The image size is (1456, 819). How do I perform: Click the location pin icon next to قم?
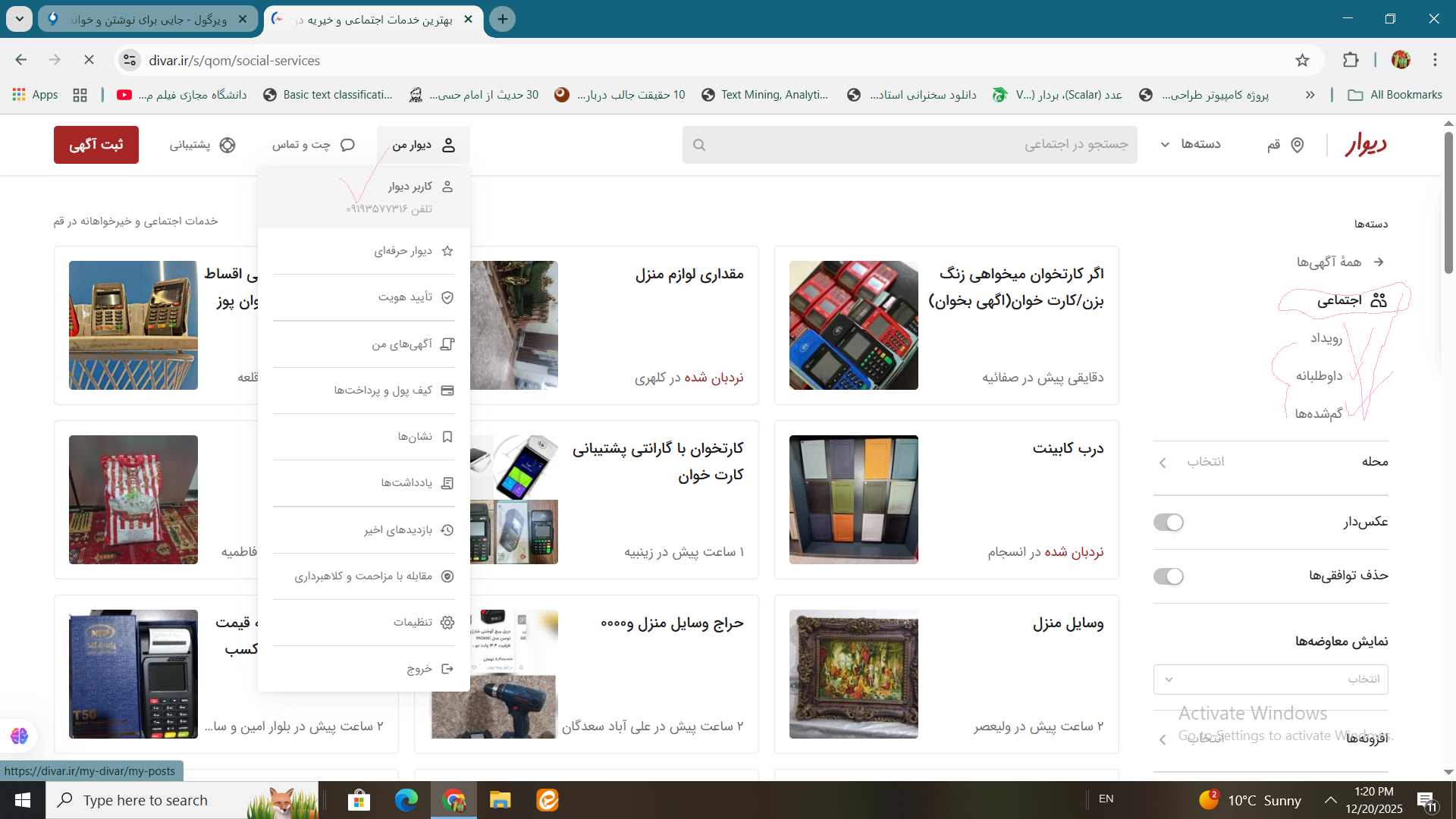1298,145
